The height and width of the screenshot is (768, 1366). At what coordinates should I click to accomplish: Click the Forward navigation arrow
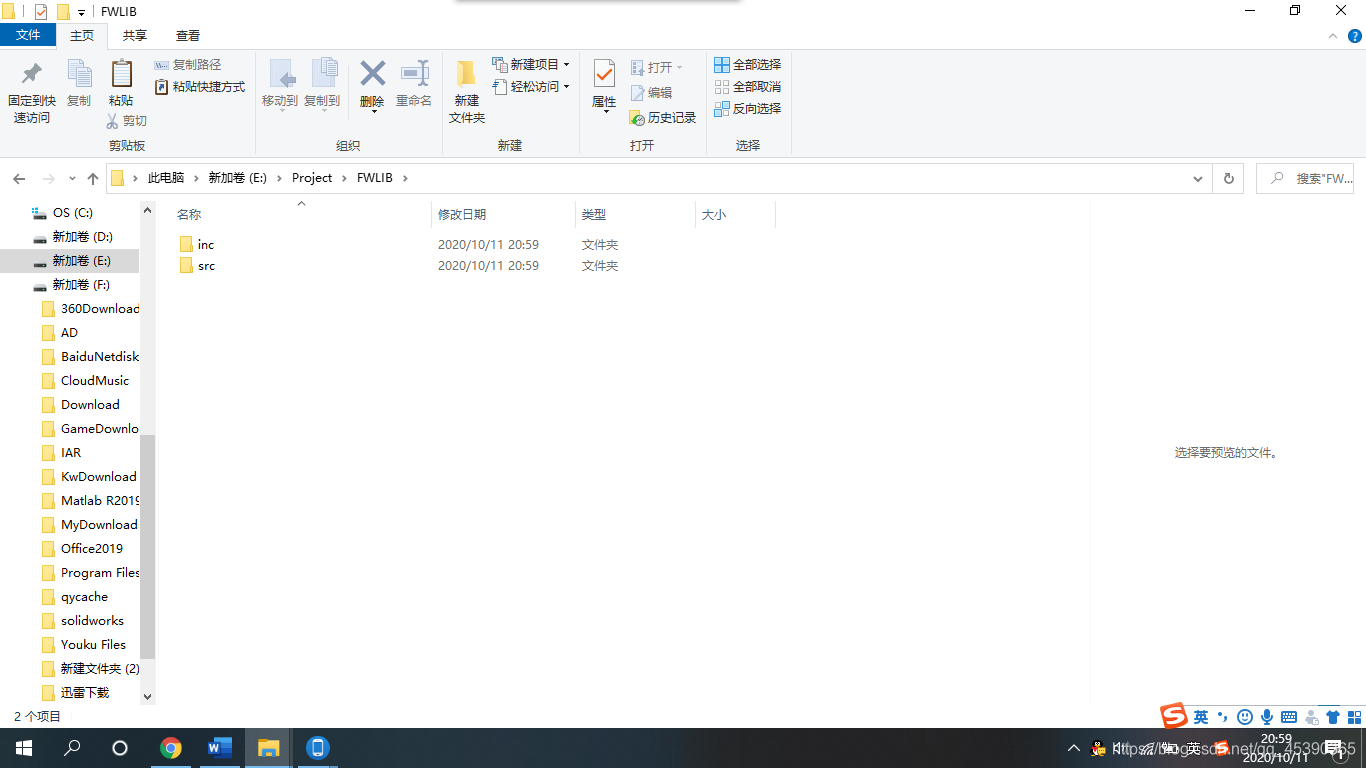pyautogui.click(x=48, y=178)
